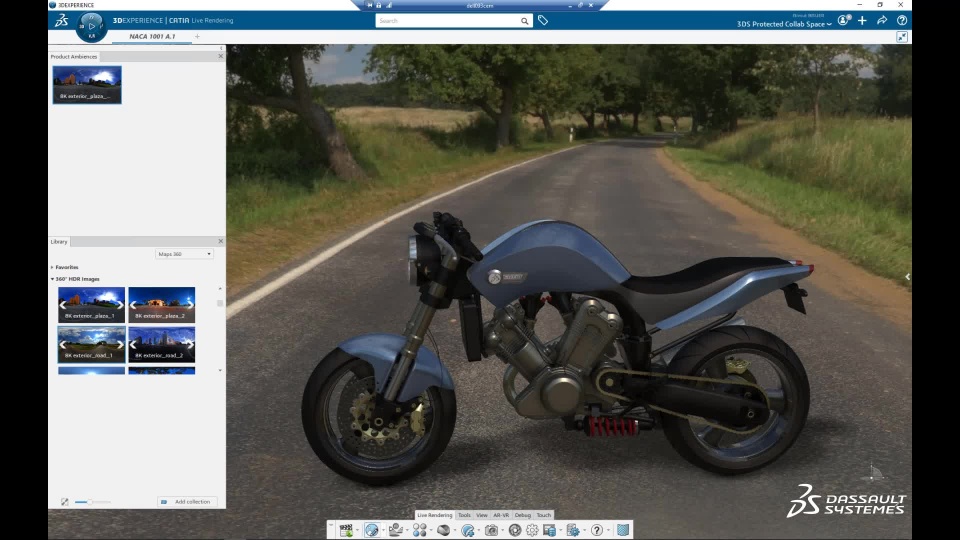Toggle the full screen expand icon
This screenshot has width=960, height=540.
click(x=902, y=37)
